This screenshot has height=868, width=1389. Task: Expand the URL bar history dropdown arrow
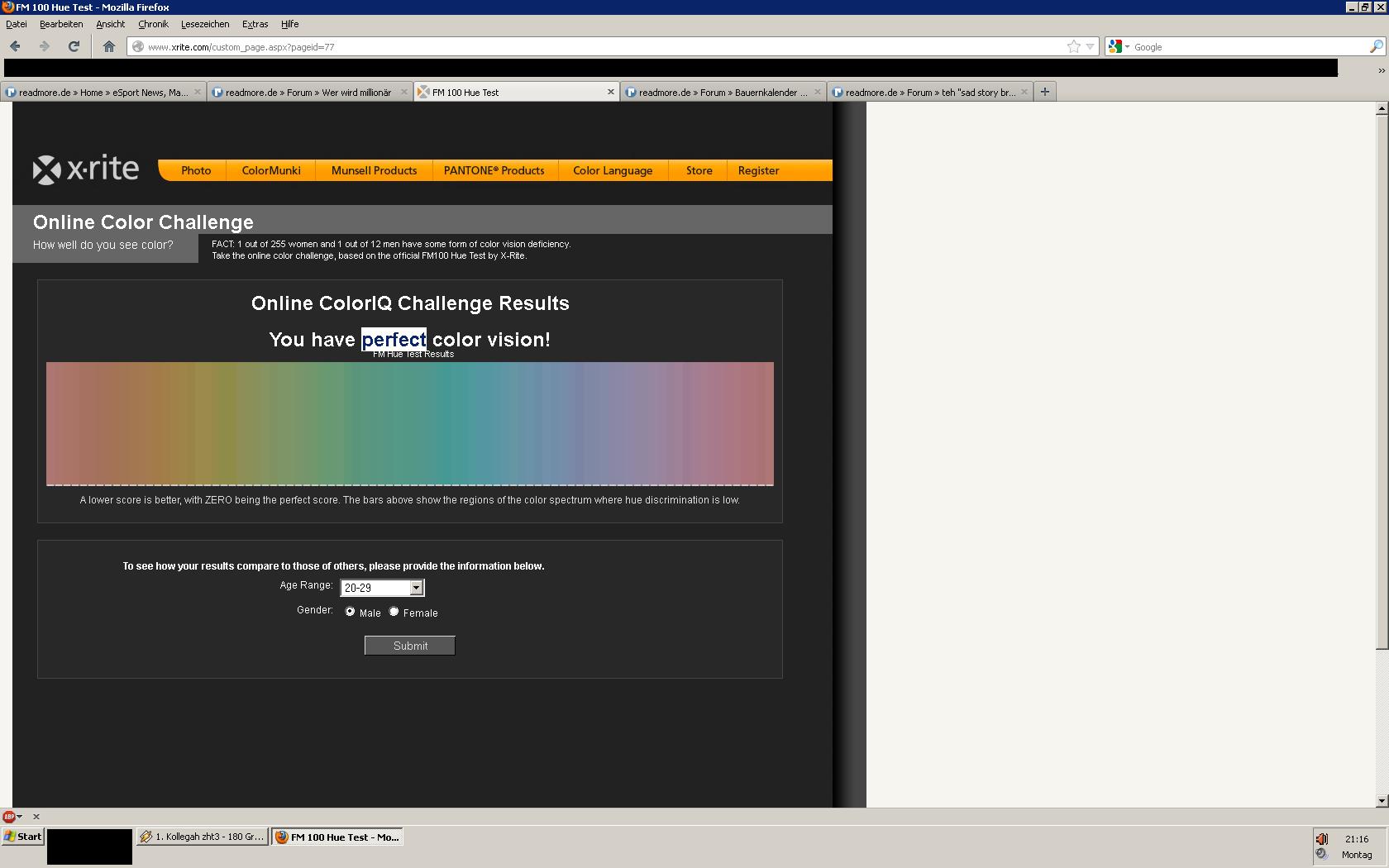1090,46
